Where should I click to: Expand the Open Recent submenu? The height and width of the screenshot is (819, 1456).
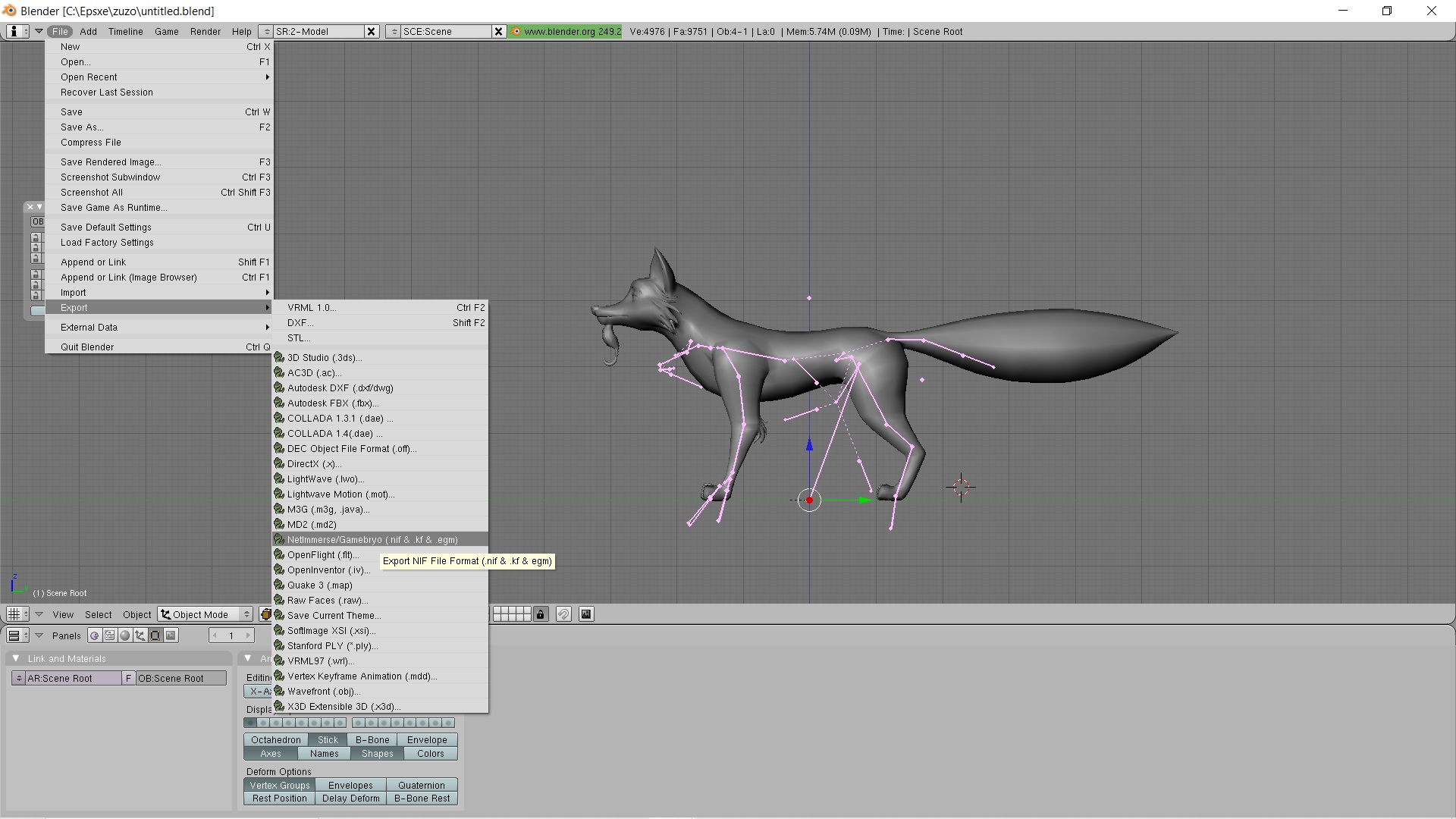pos(159,77)
